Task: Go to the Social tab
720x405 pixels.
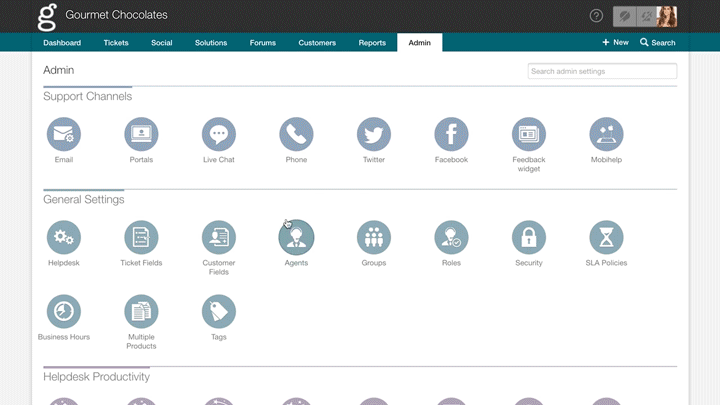Action: pos(162,43)
